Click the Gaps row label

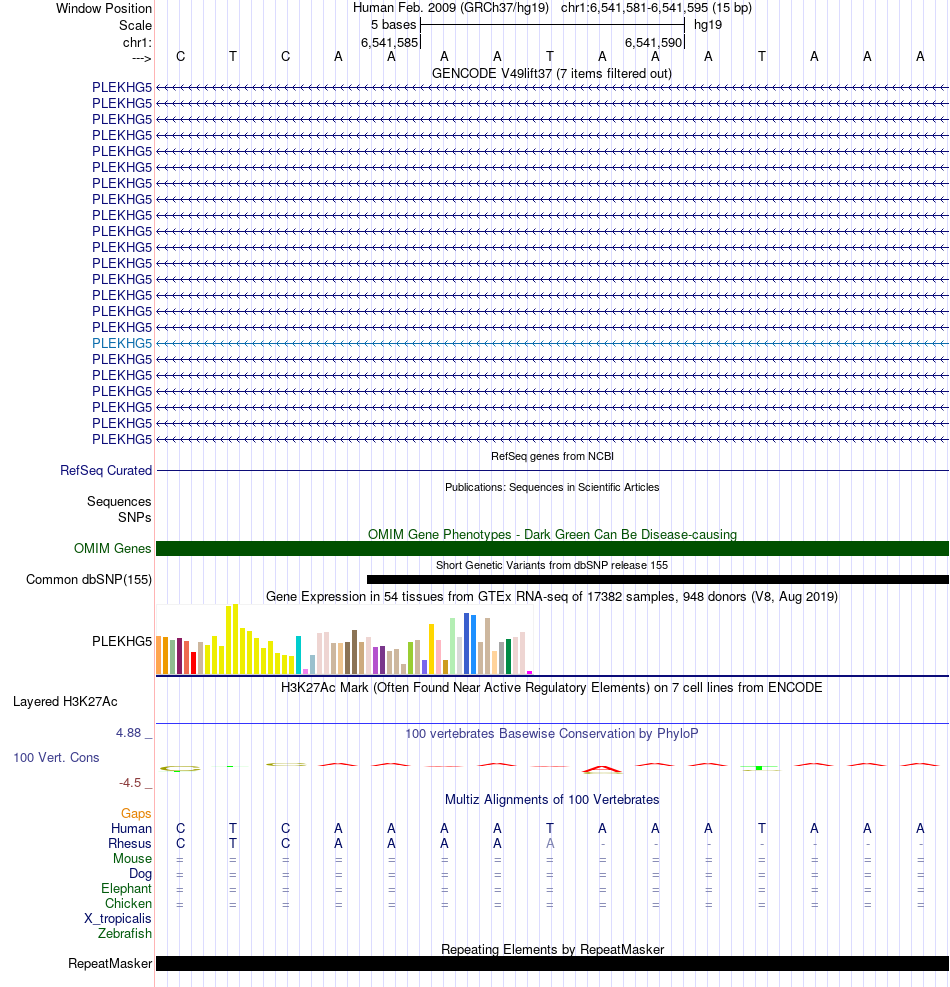point(137,814)
